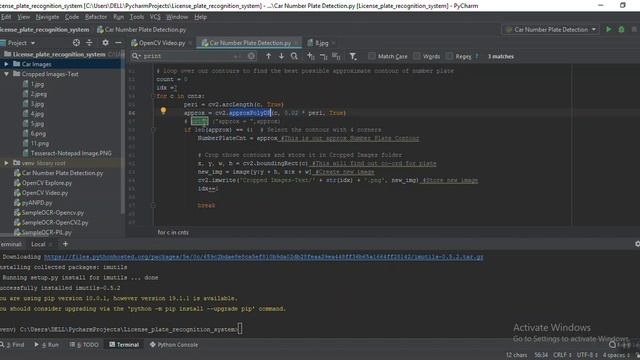The height and width of the screenshot is (360, 640).
Task: Click the 4 spaces indent status entry
Action: click(x=616, y=355)
